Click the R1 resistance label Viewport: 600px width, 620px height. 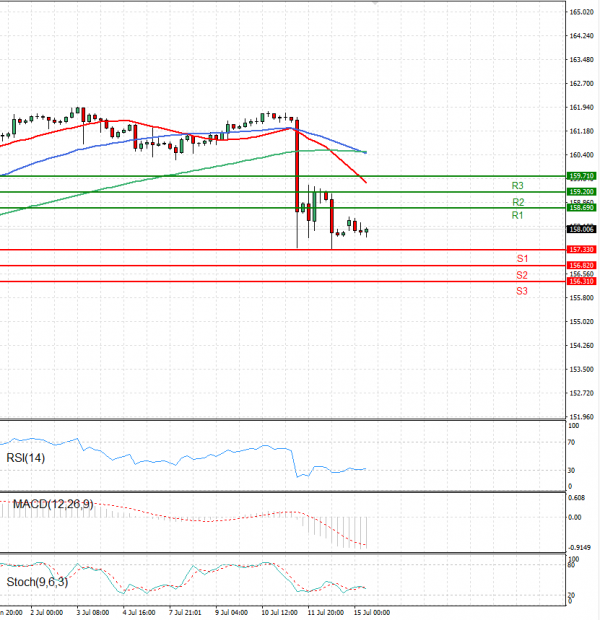coord(517,215)
